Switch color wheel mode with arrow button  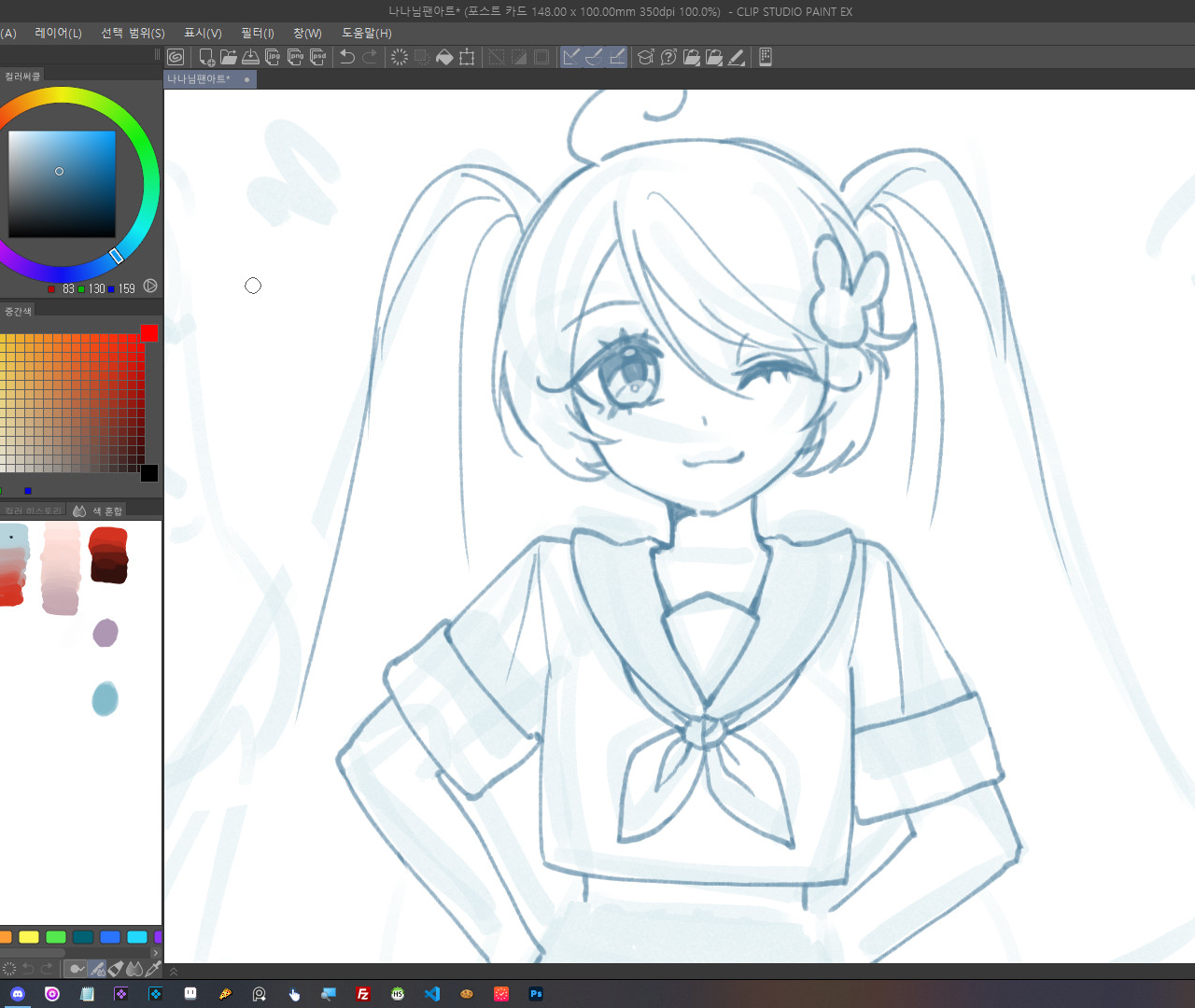150,287
